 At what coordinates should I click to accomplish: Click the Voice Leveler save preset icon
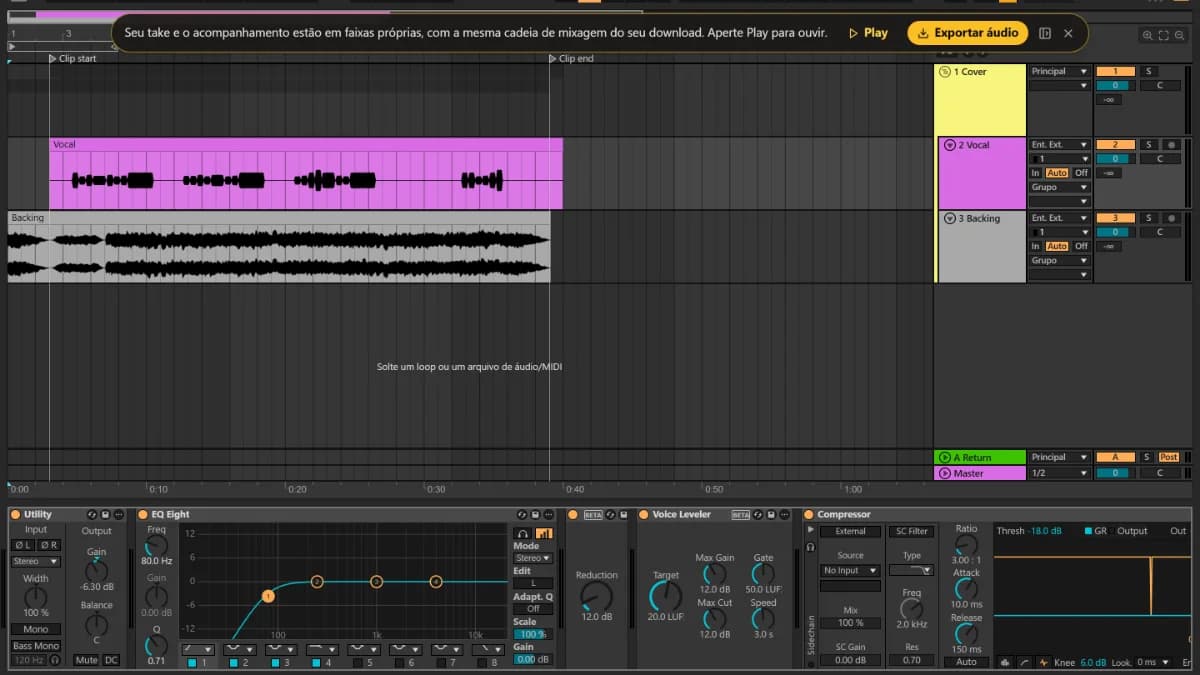click(x=771, y=514)
